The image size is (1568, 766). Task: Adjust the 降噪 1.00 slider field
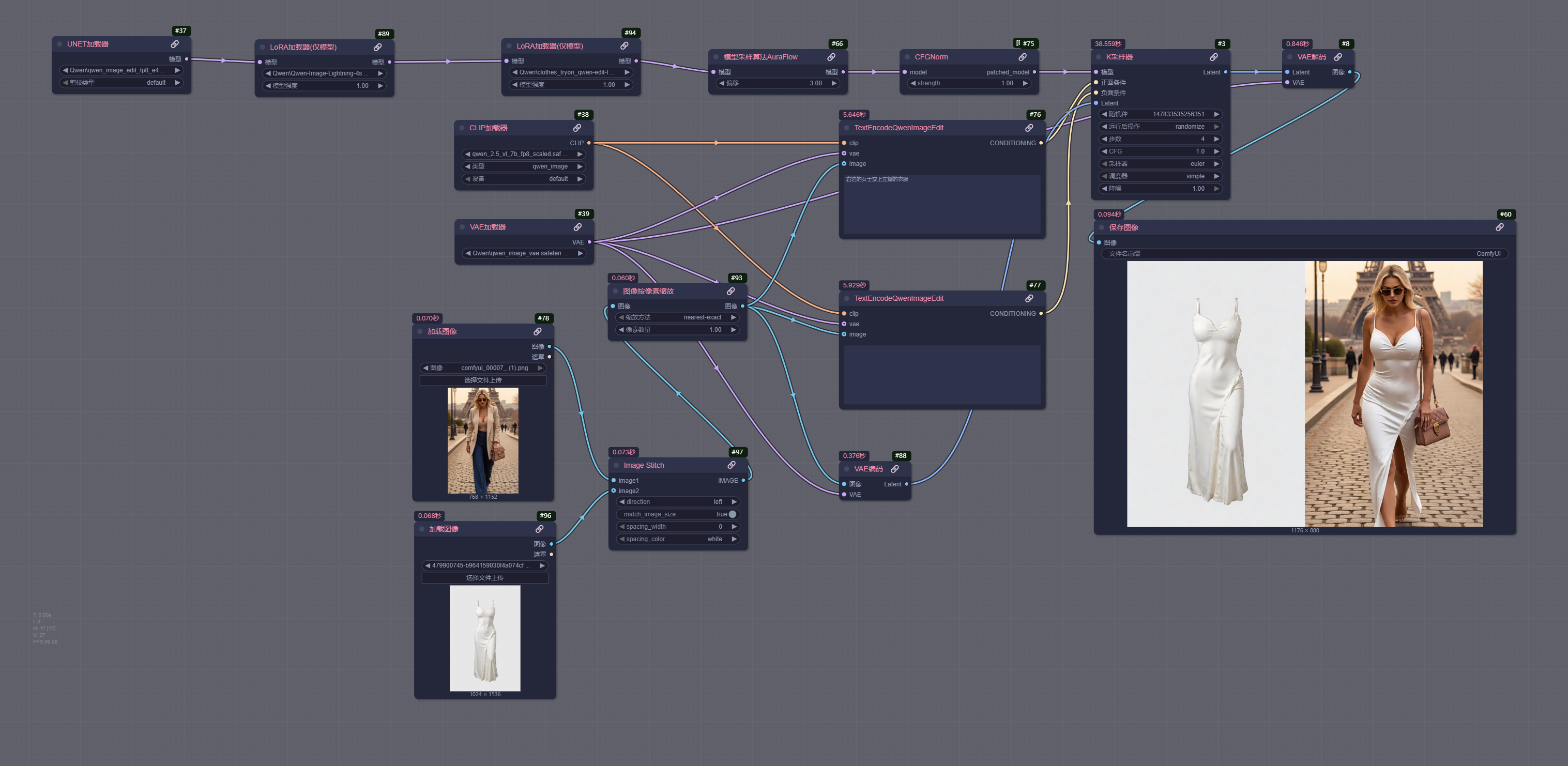tap(1160, 189)
